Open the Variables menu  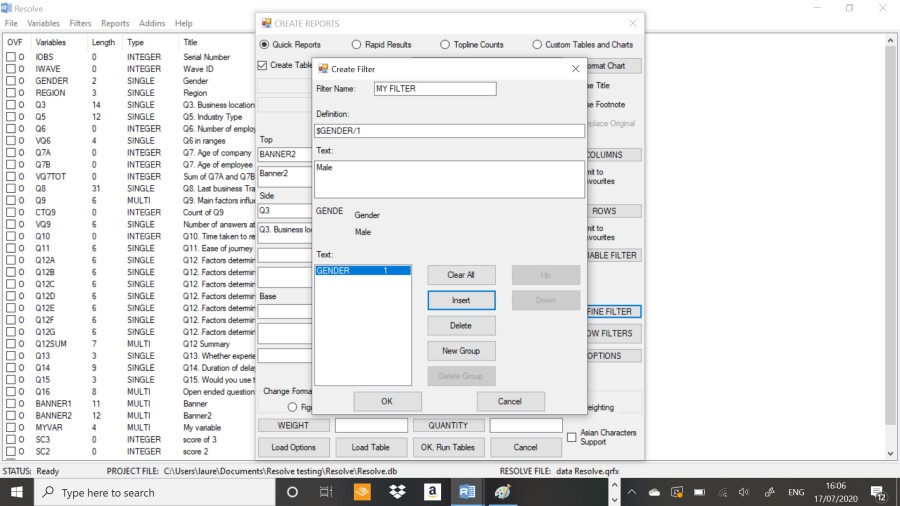44,24
